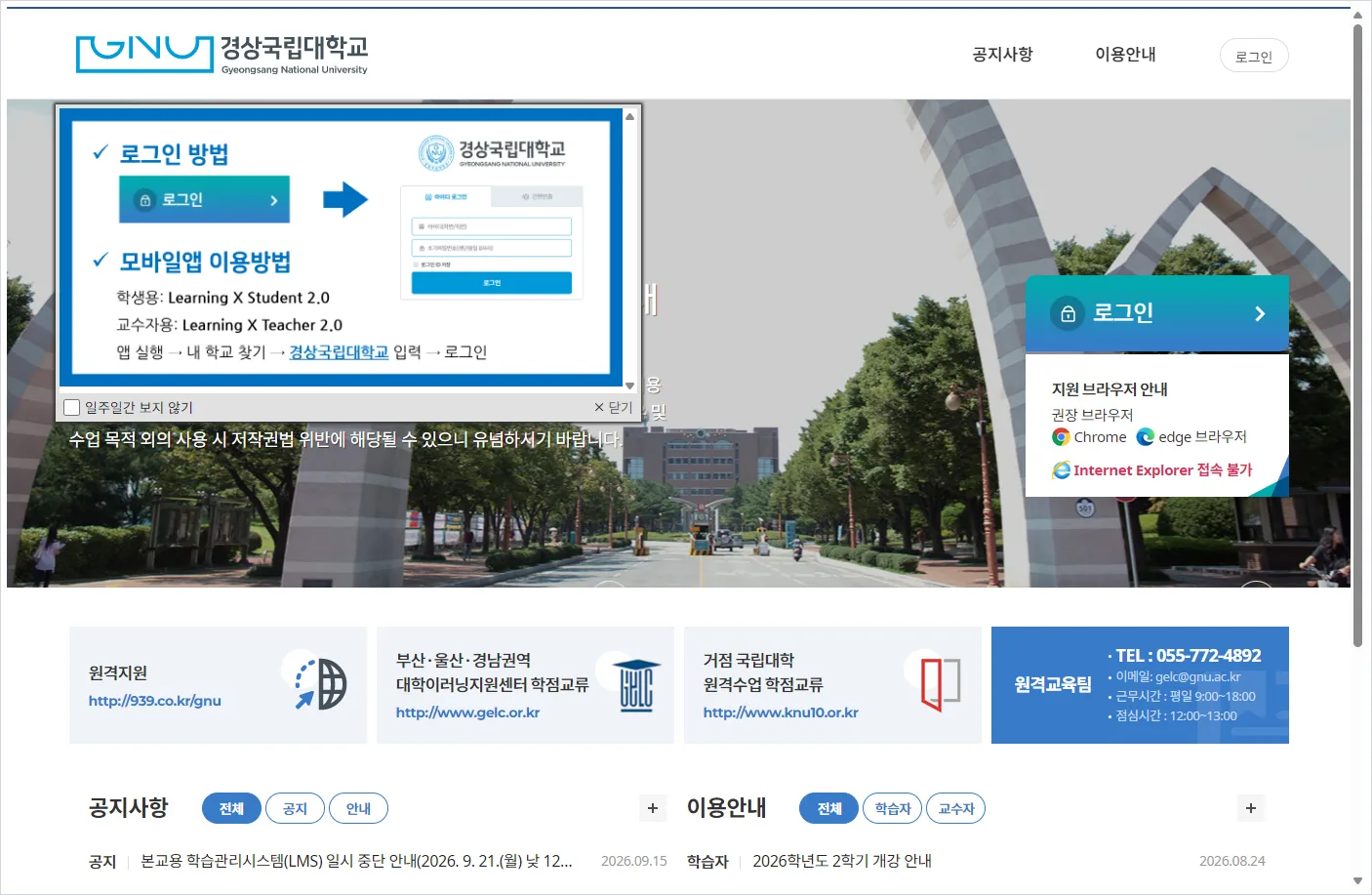
Task: Open the 본교용 학습관리시스템(LMS) 일시 중단 안내 notice
Action: click(357, 861)
